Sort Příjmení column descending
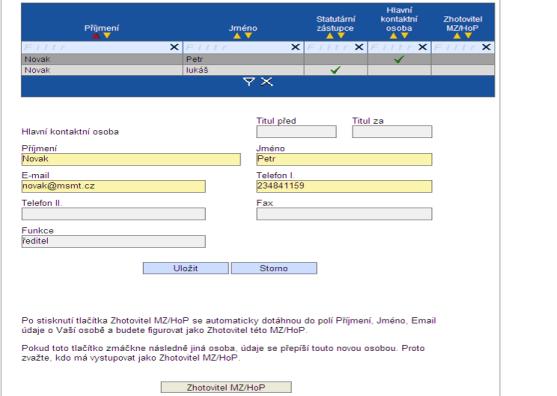 pyautogui.click(x=107, y=36)
